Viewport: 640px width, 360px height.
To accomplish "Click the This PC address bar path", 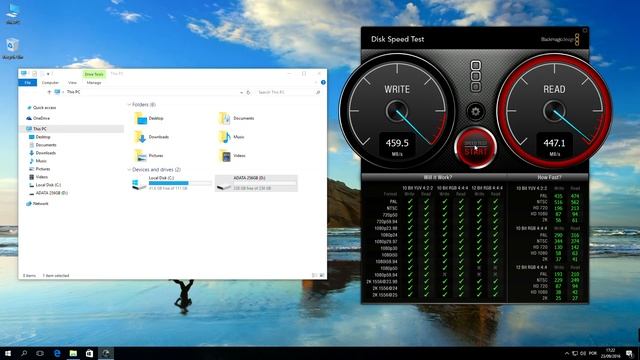I will point(73,92).
